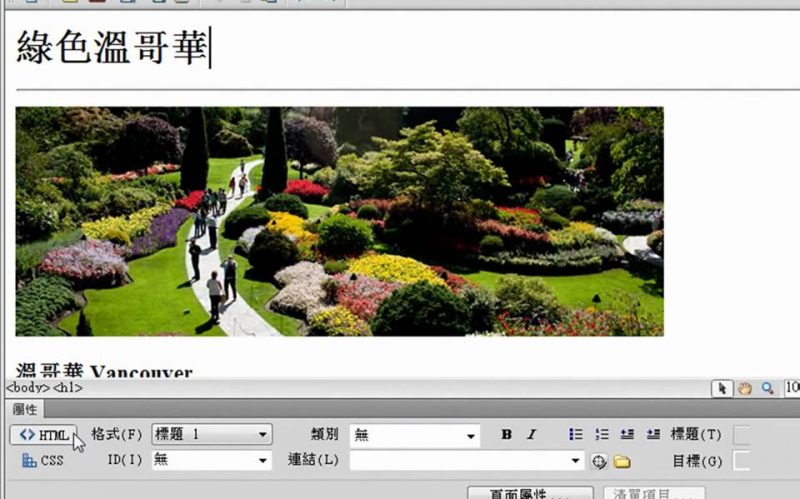Browse for link file with folder icon
This screenshot has width=800, height=499.
(622, 461)
